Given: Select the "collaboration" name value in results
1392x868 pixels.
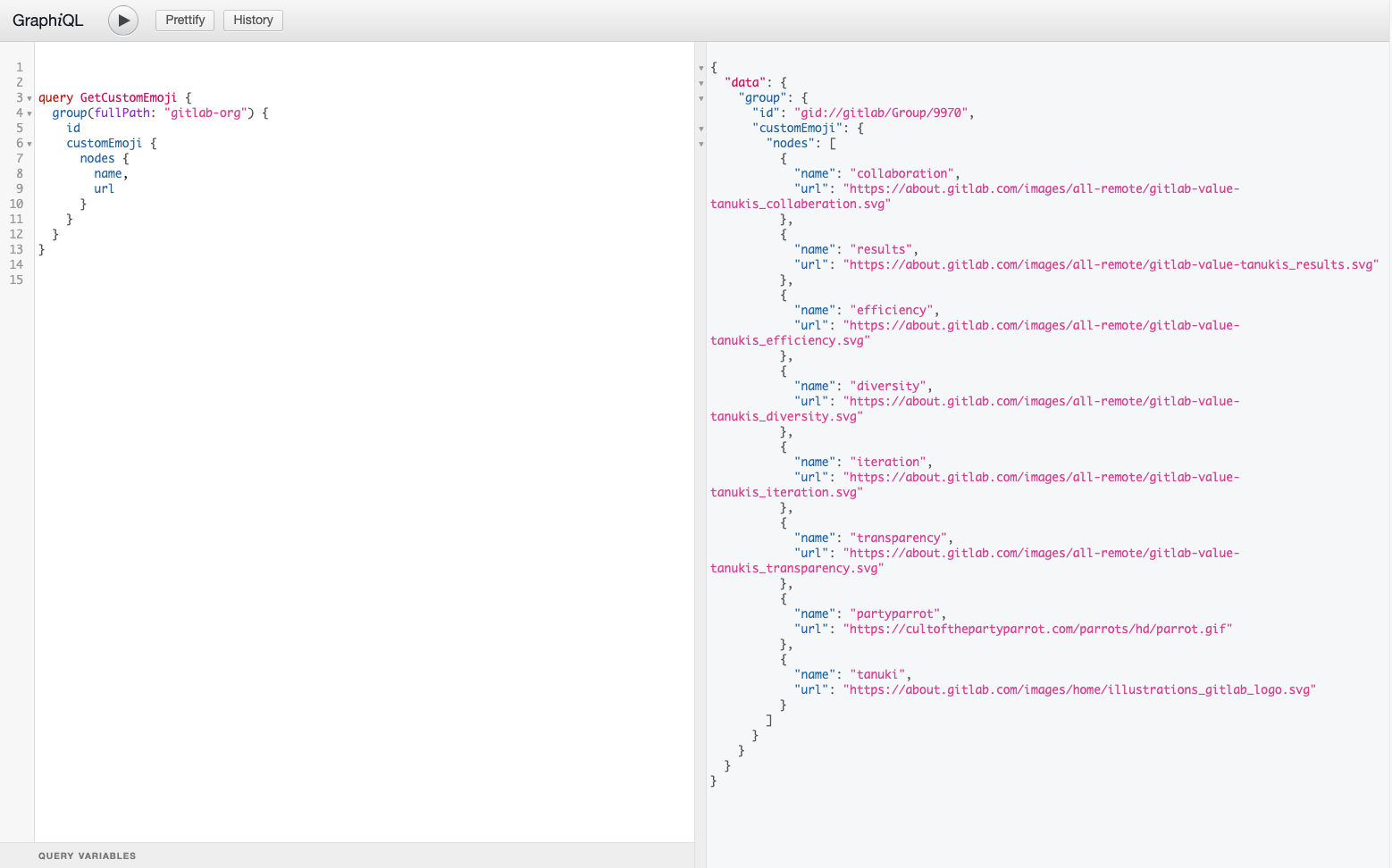Looking at the screenshot, I should click(x=903, y=172).
